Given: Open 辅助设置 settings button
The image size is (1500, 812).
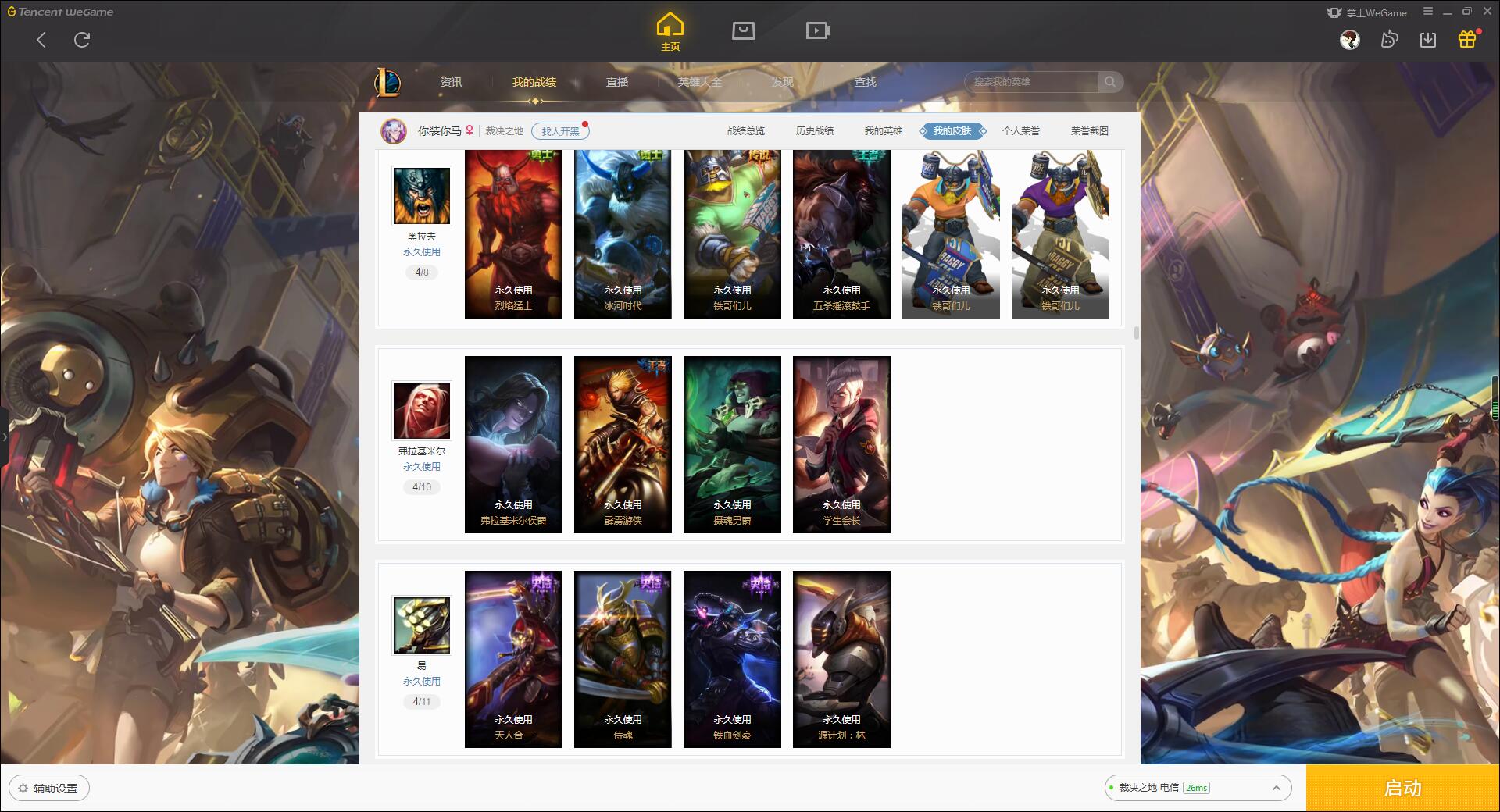Looking at the screenshot, I should click(x=49, y=789).
